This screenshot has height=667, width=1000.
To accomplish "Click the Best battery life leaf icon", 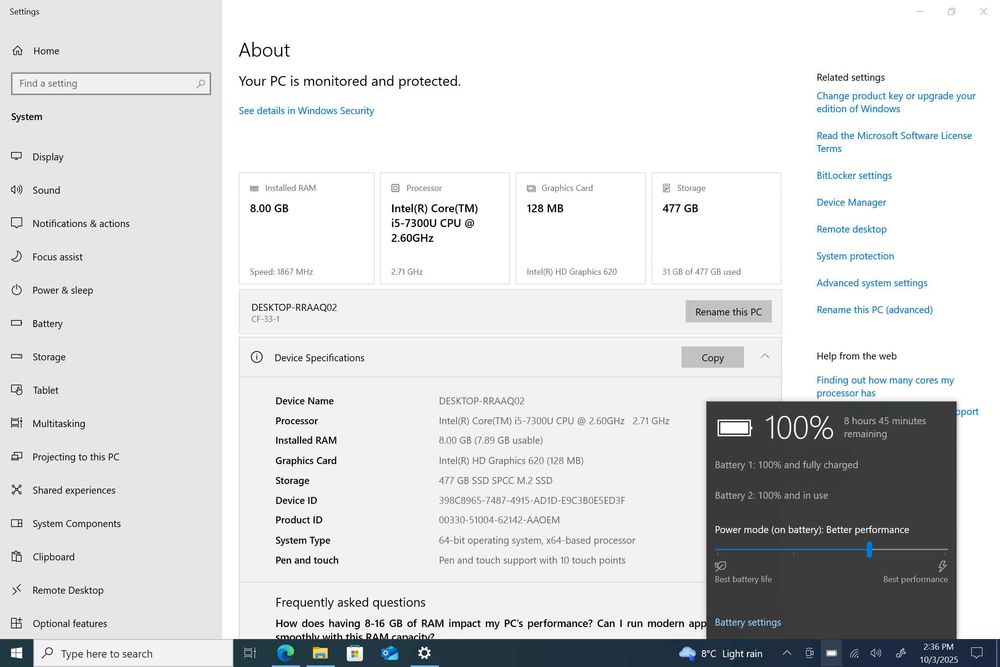I will point(721,566).
